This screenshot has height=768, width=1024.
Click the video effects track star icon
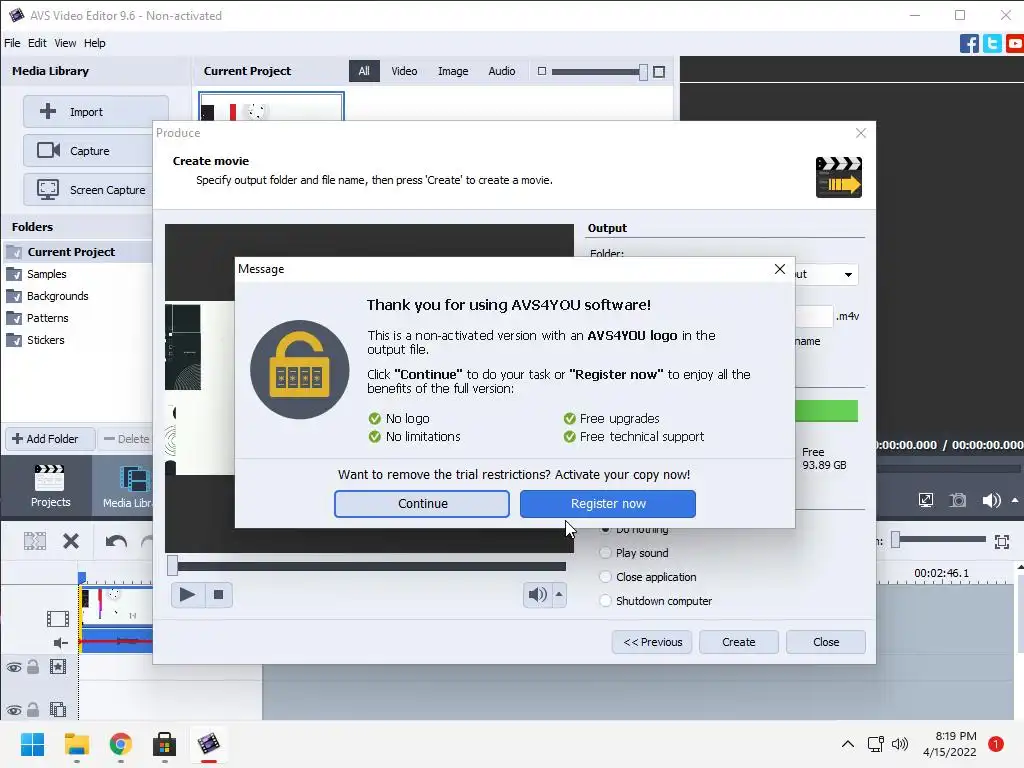(x=58, y=667)
